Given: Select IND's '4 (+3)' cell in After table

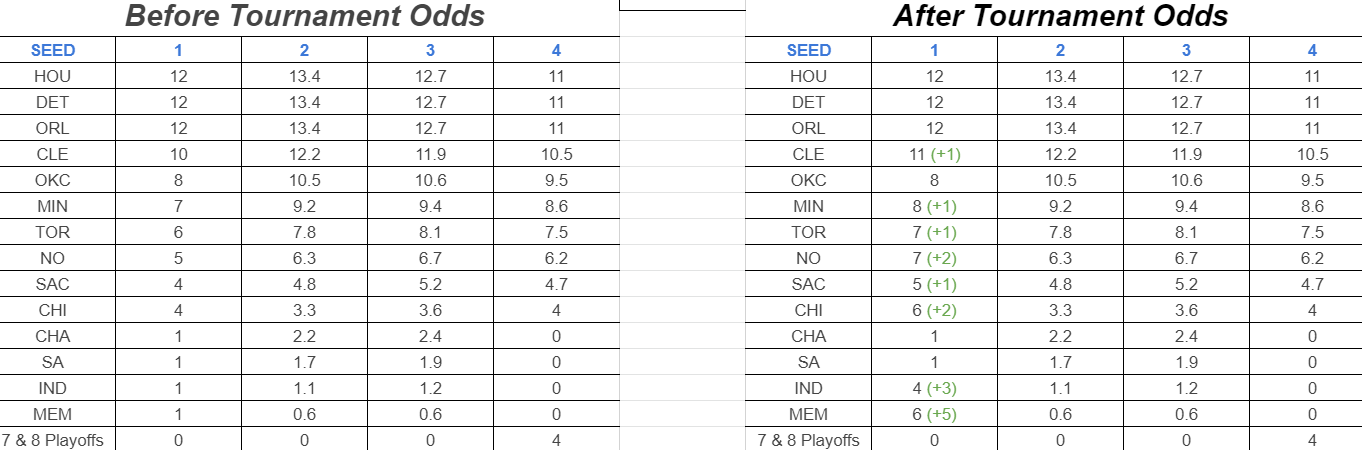Looking at the screenshot, I should (x=934, y=388).
